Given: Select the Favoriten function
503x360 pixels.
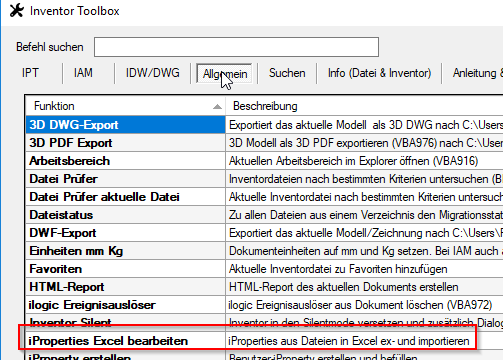Looking at the screenshot, I should click(x=125, y=269).
